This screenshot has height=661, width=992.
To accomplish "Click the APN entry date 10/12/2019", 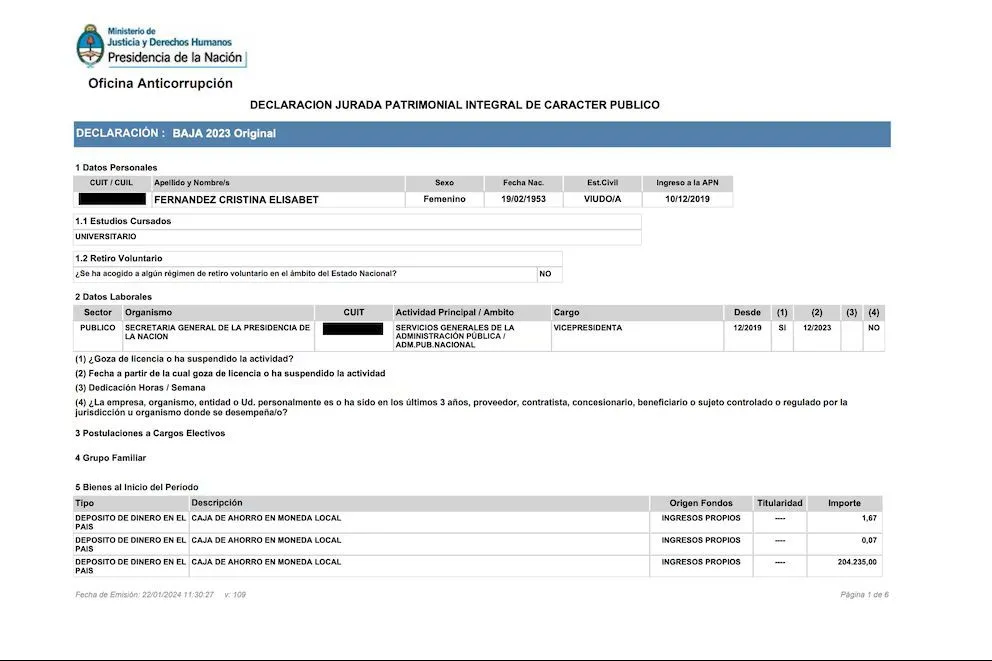I will click(685, 200).
